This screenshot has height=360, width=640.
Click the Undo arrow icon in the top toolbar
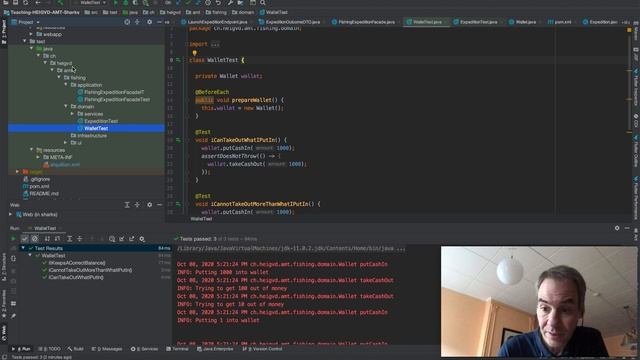[x=218, y=3]
